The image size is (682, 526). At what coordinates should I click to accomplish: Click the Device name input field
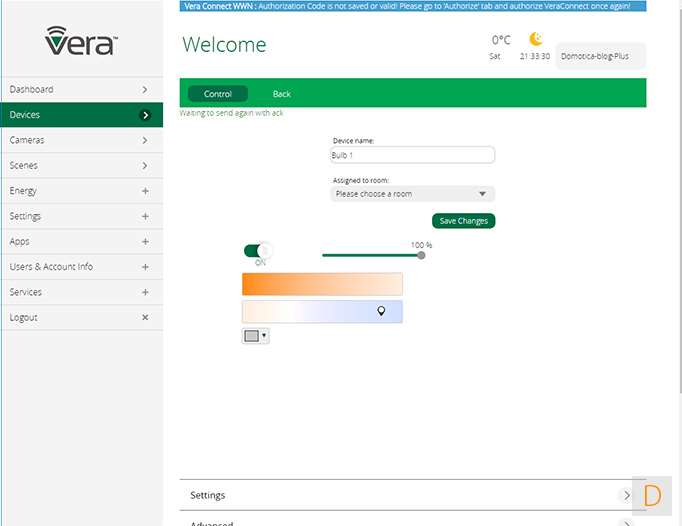(x=412, y=156)
